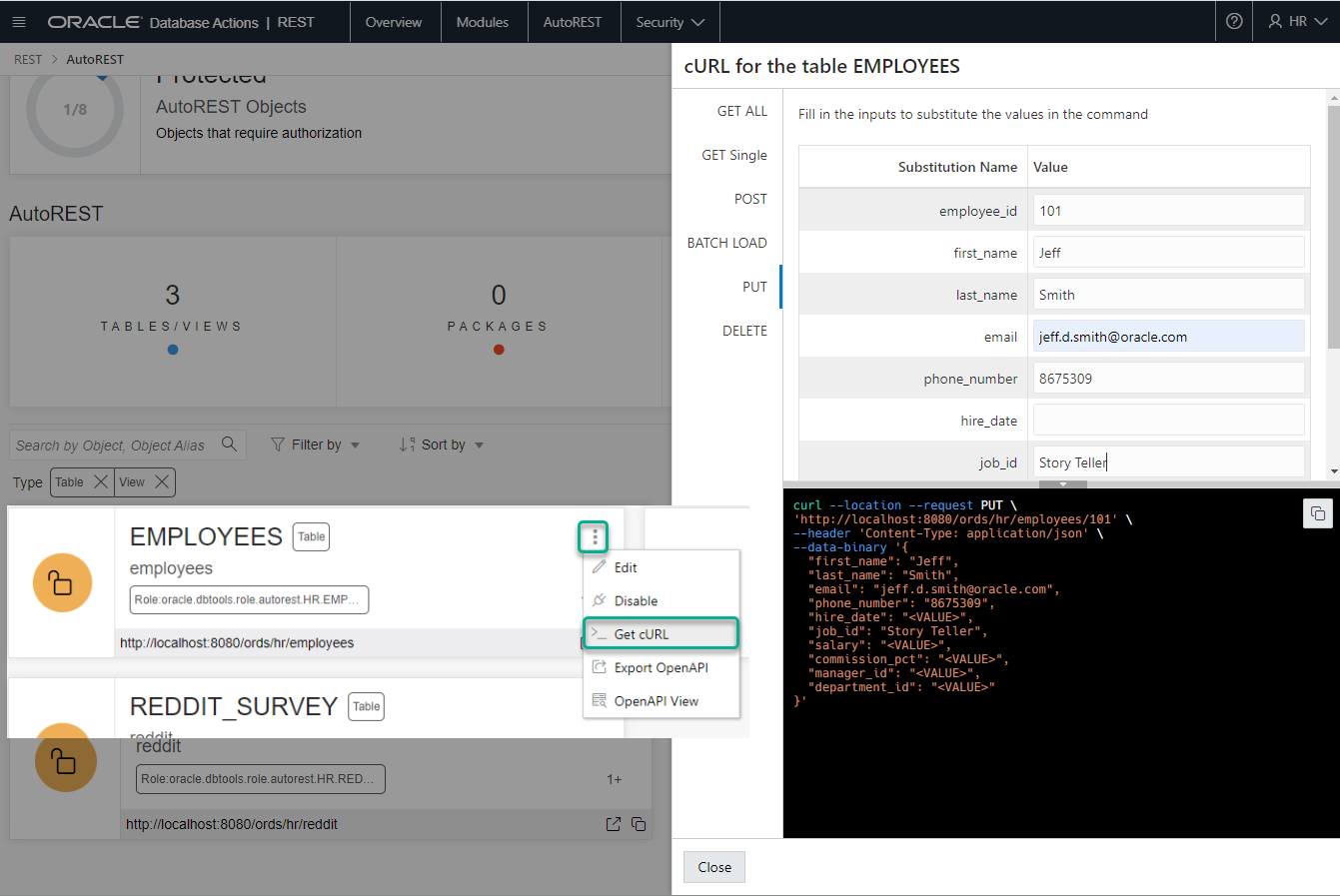Select the DELETE cURL tab
This screenshot has height=896, width=1340.
[x=744, y=331]
